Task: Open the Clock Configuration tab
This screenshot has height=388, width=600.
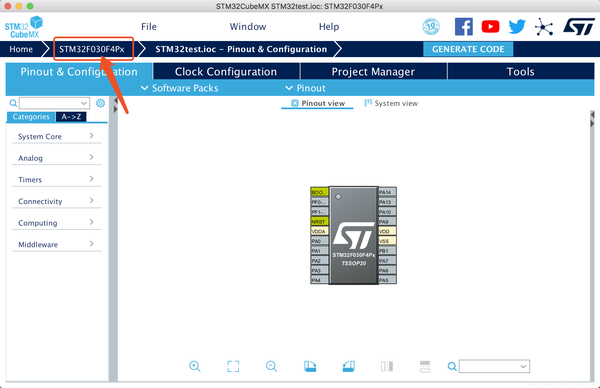Action: coord(226,72)
